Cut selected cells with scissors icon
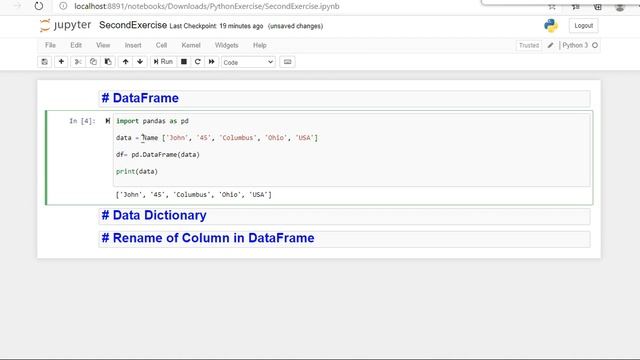Screen dimensions: 640x360 point(78,62)
